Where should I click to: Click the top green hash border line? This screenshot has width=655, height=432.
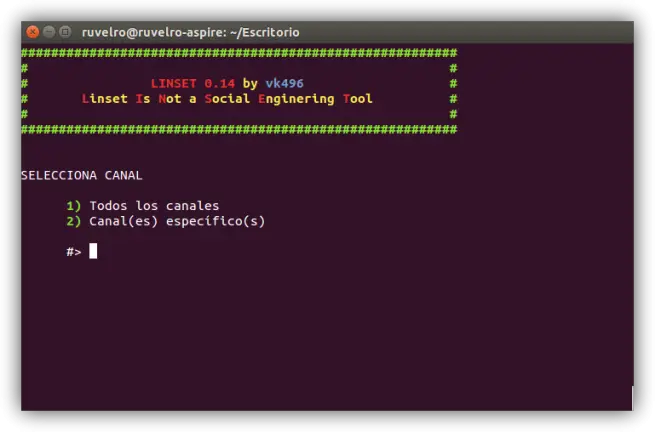(x=239, y=53)
